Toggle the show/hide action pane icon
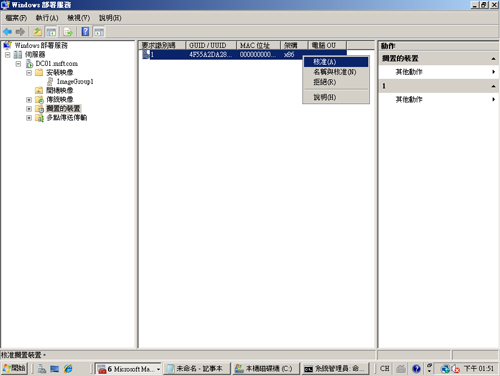This screenshot has height=376, width=500. click(x=99, y=32)
